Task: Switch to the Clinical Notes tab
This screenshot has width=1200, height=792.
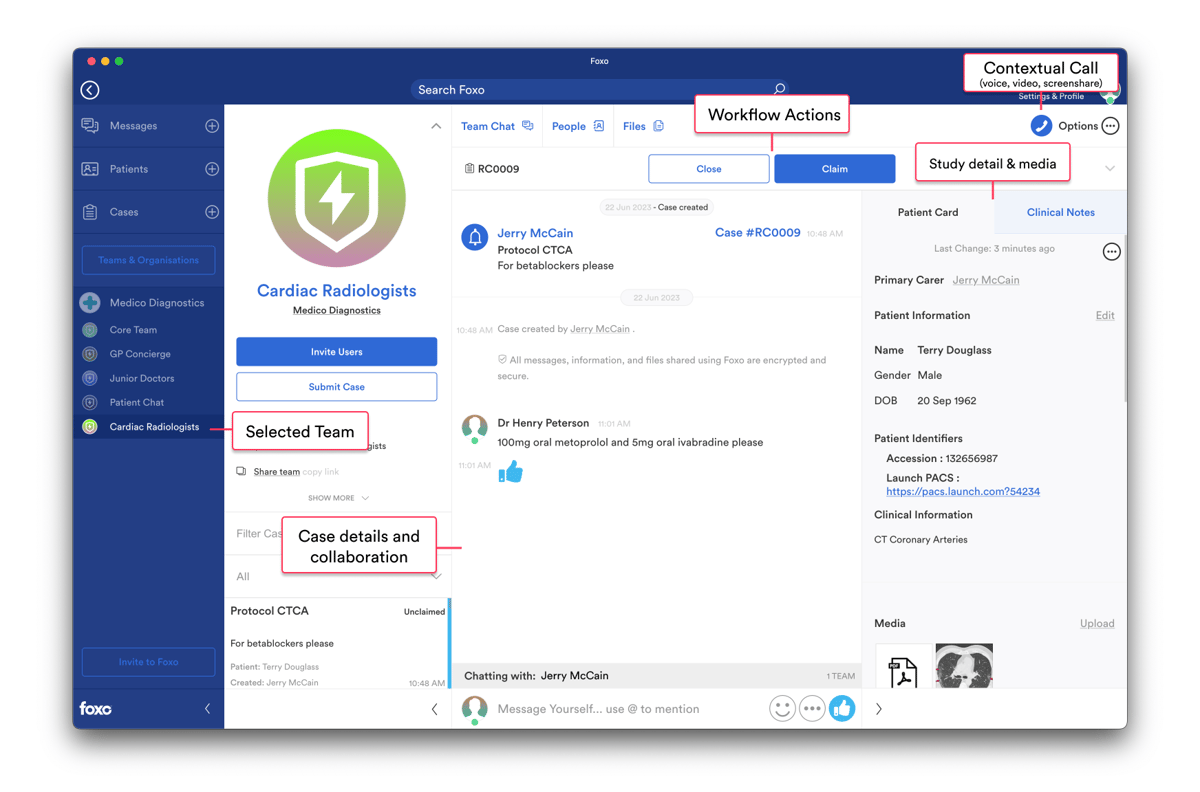Action: click(x=1060, y=212)
